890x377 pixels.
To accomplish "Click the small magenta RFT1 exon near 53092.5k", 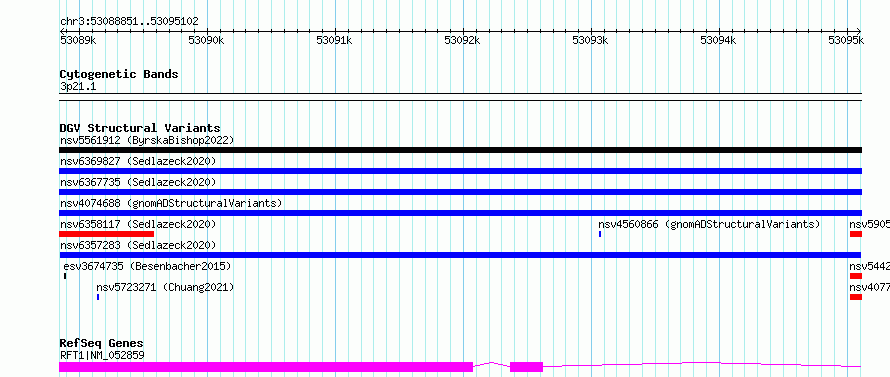I will tap(527, 367).
